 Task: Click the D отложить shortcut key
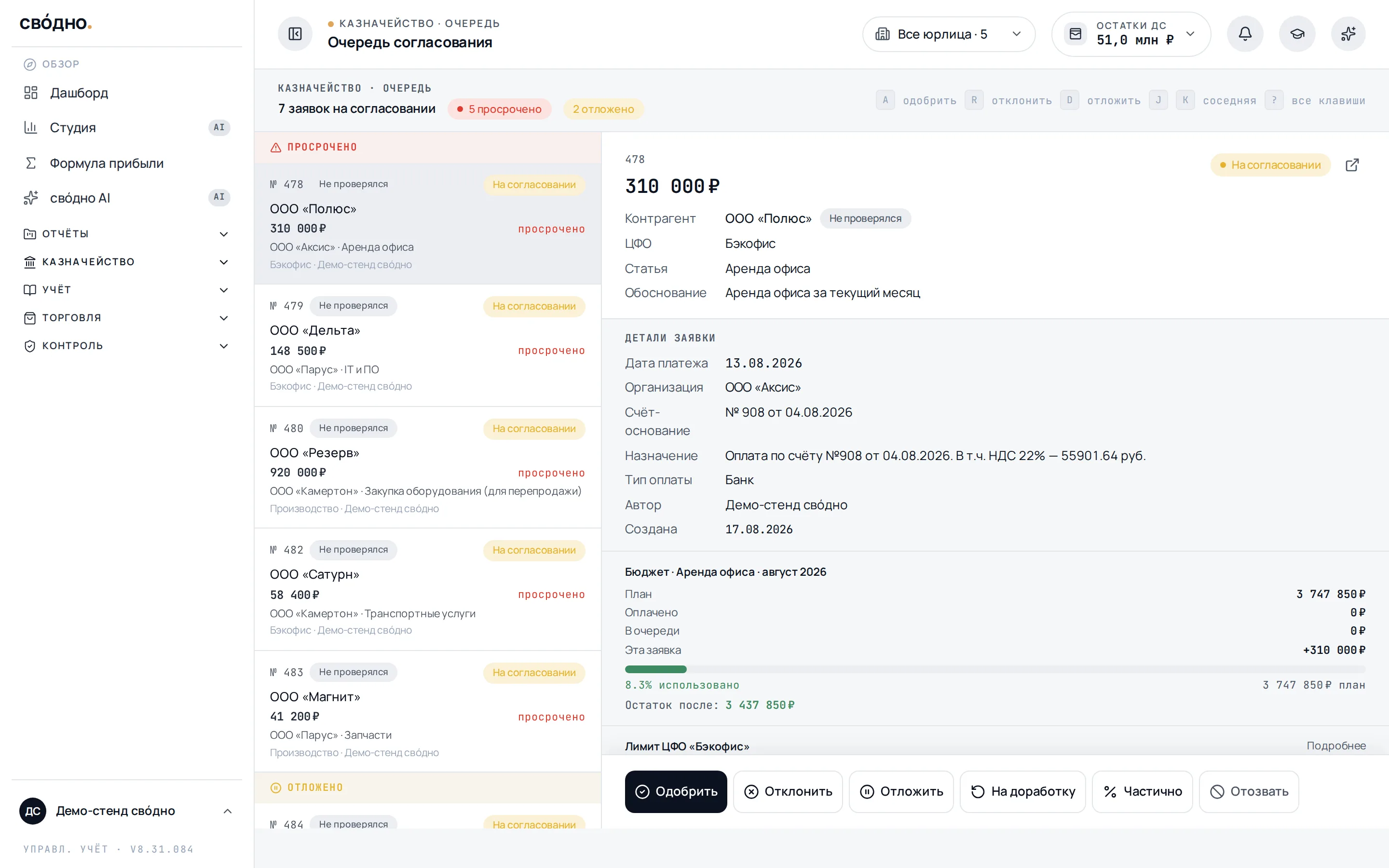pos(1069,100)
